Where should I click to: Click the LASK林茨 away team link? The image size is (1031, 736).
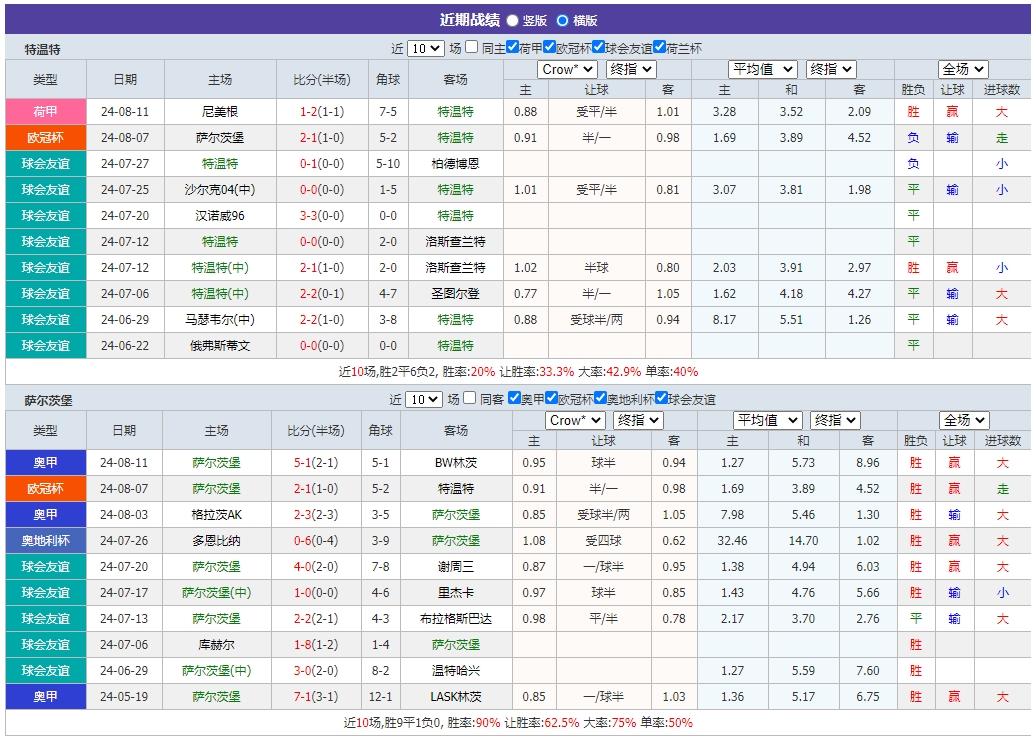point(457,696)
